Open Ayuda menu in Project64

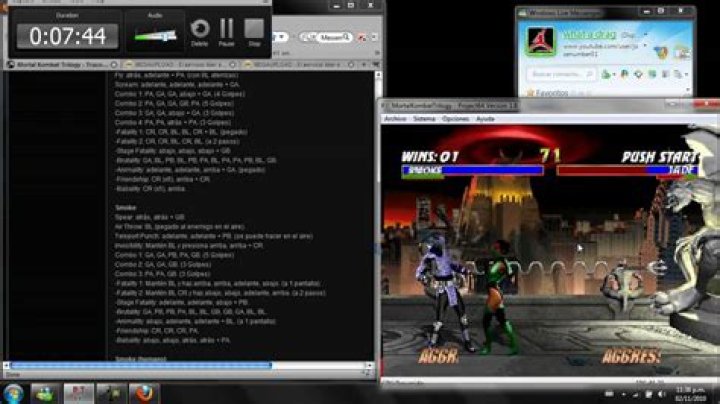pyautogui.click(x=485, y=119)
